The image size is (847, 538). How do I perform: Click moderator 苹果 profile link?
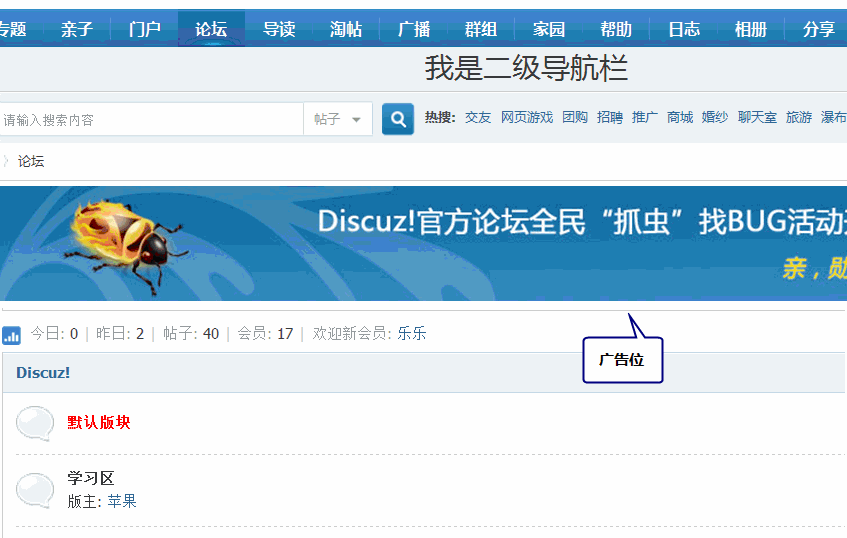point(122,501)
